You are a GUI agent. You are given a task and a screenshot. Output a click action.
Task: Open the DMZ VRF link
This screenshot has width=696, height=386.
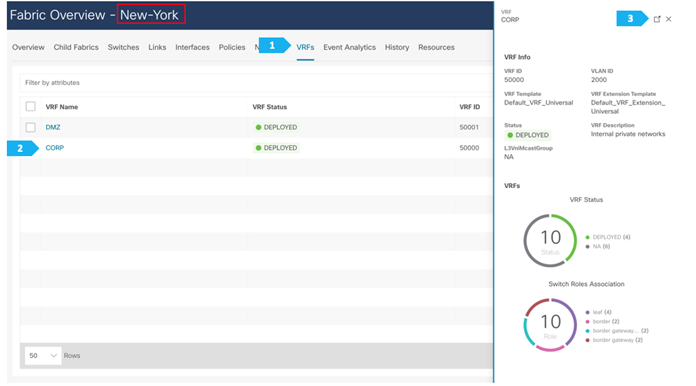pos(53,127)
